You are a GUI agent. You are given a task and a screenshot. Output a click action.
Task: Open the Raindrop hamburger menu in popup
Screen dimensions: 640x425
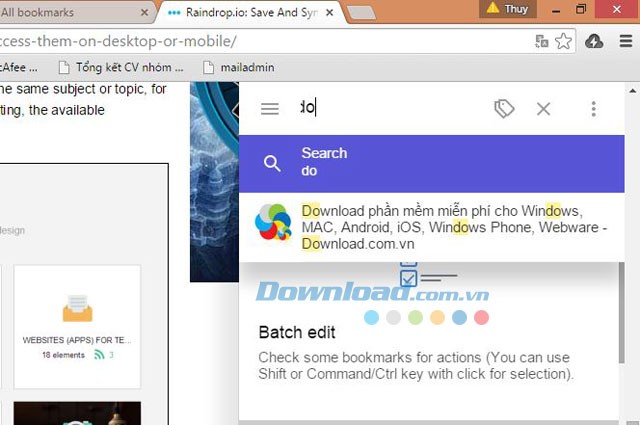(269, 109)
